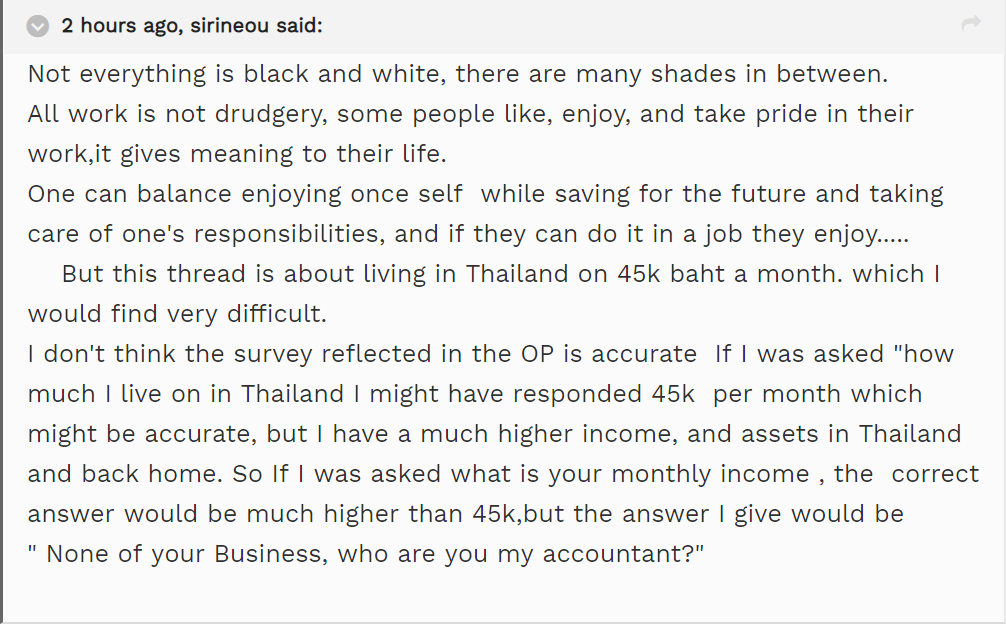Click the line starting "might be accurate, but I have"
This screenshot has height=625, width=1006.
click(495, 434)
